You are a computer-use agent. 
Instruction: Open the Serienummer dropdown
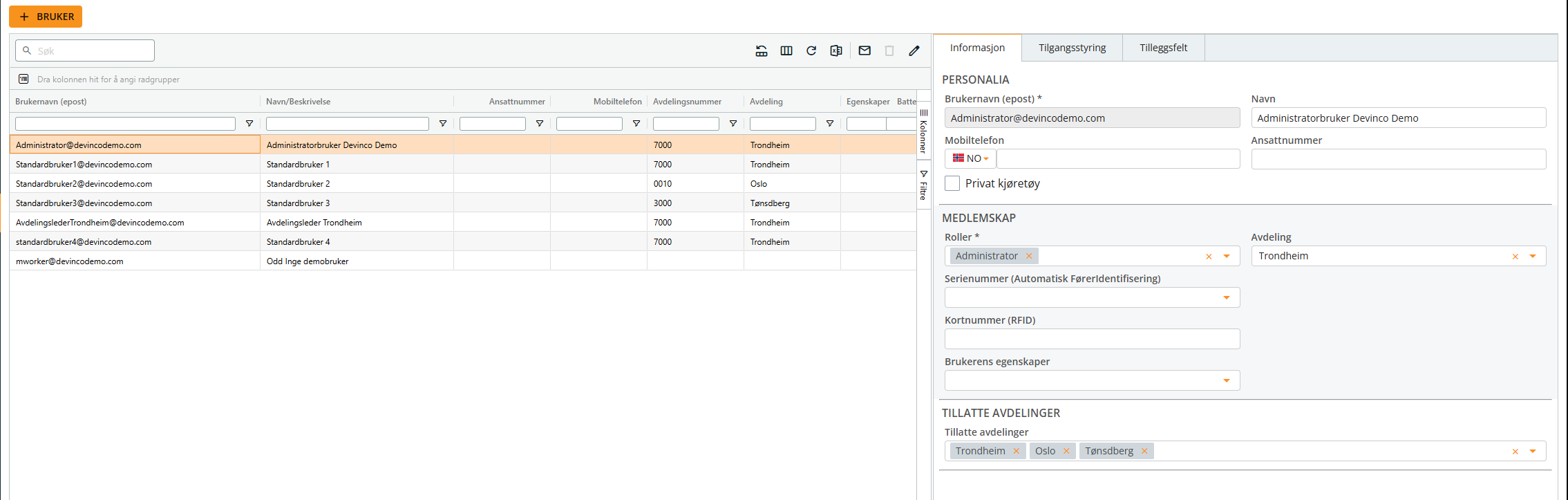[1227, 298]
